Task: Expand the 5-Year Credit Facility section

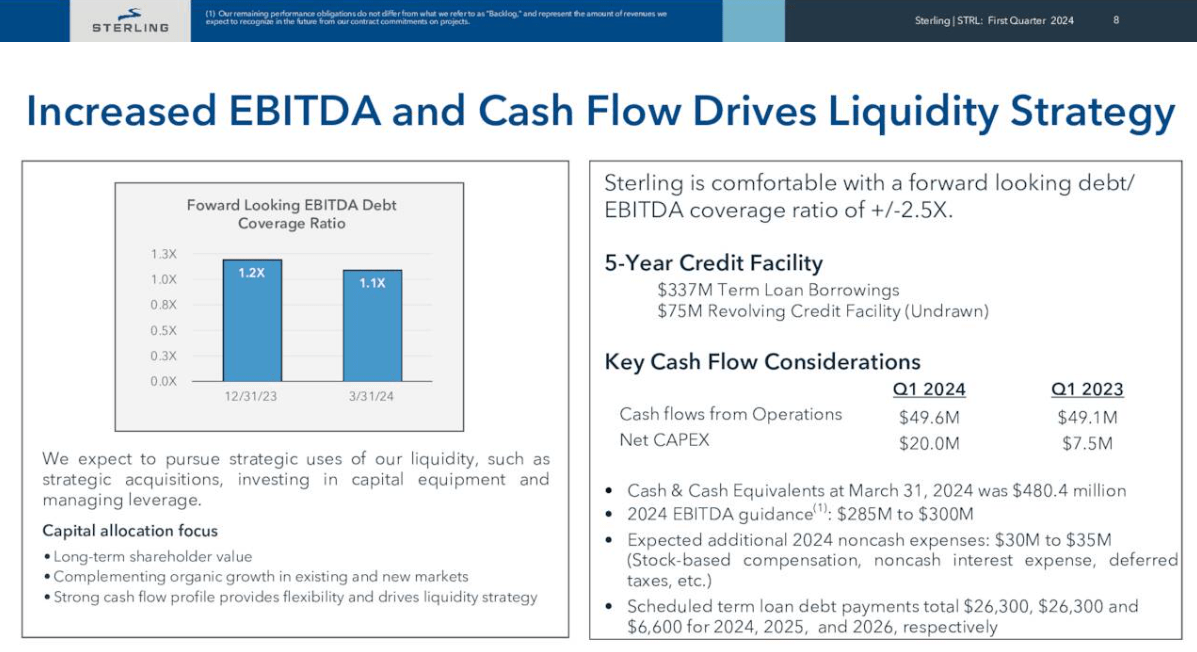Action: [715, 263]
